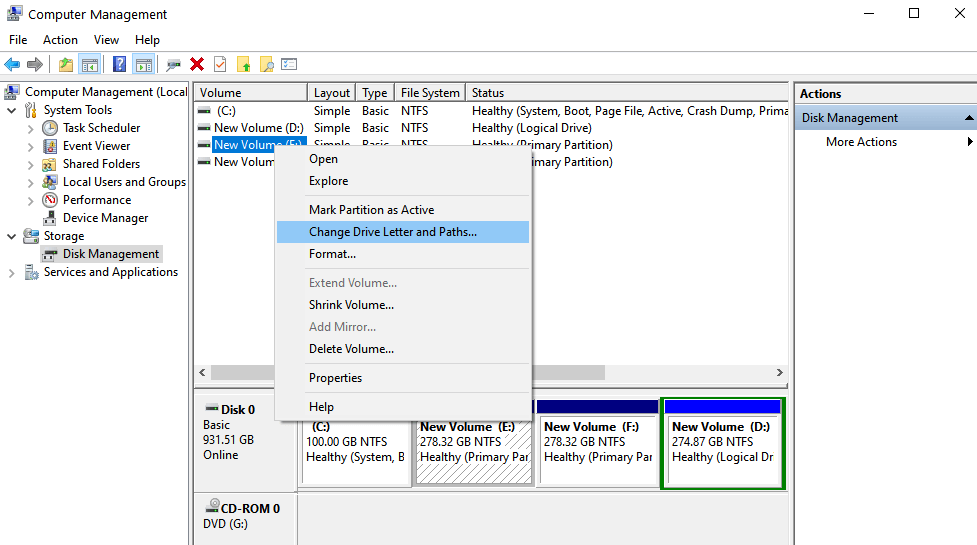Expand the Event Viewer tree node
This screenshot has height=545, width=977.
coord(29,146)
